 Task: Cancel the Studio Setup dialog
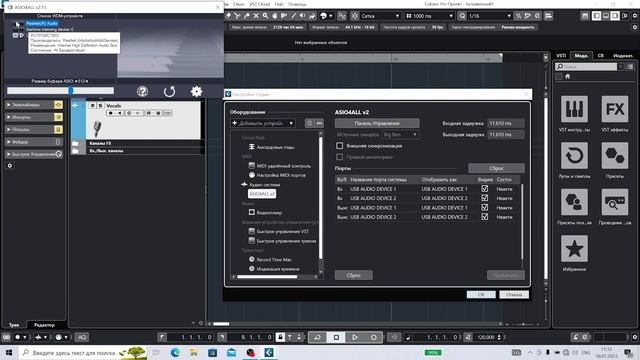point(514,294)
